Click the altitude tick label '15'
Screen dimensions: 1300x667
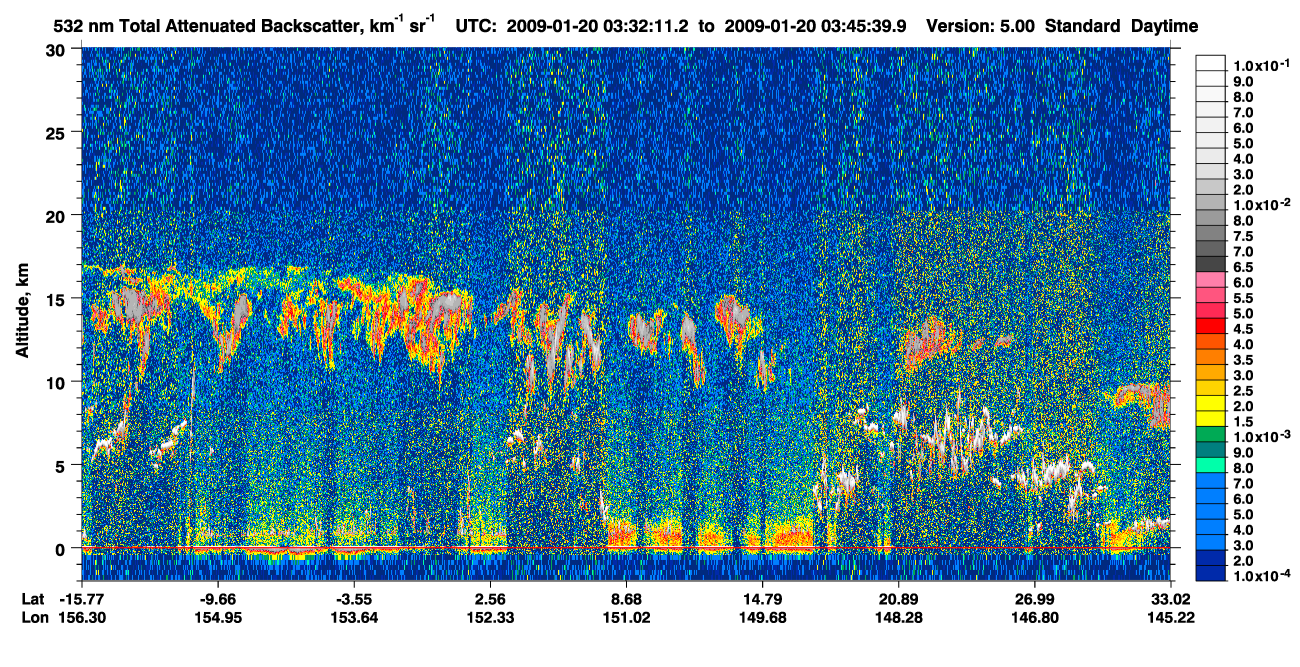click(57, 298)
